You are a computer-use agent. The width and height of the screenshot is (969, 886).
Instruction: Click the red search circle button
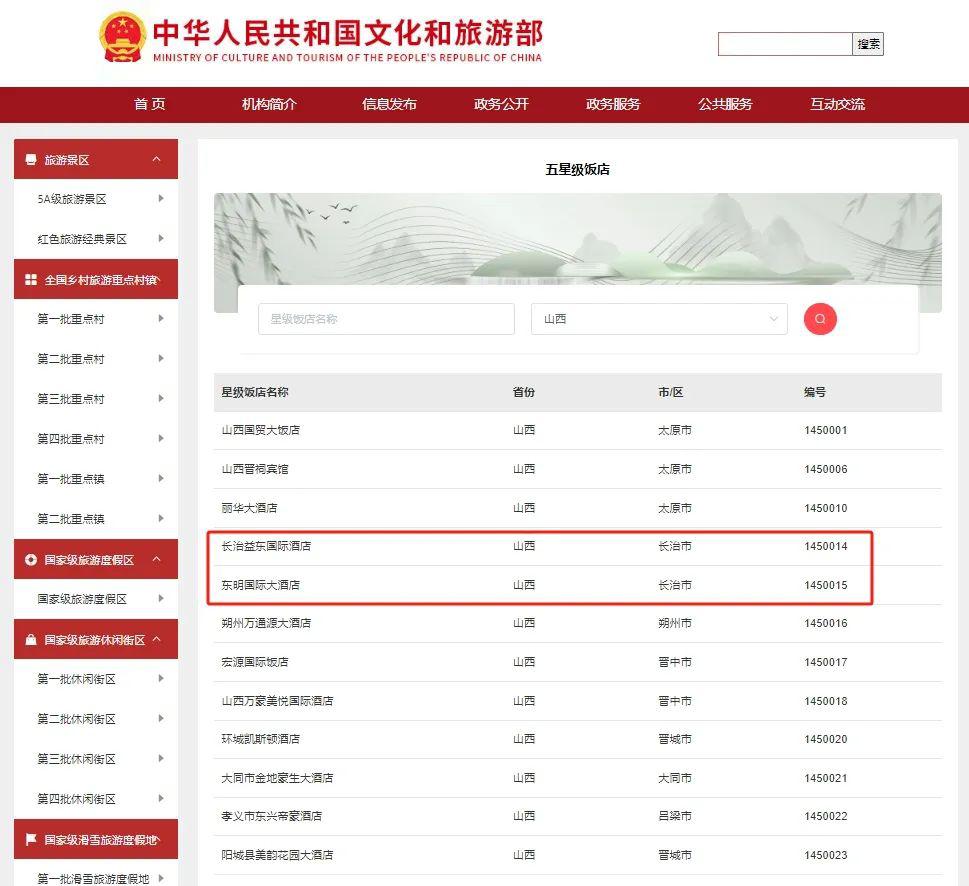(x=819, y=319)
